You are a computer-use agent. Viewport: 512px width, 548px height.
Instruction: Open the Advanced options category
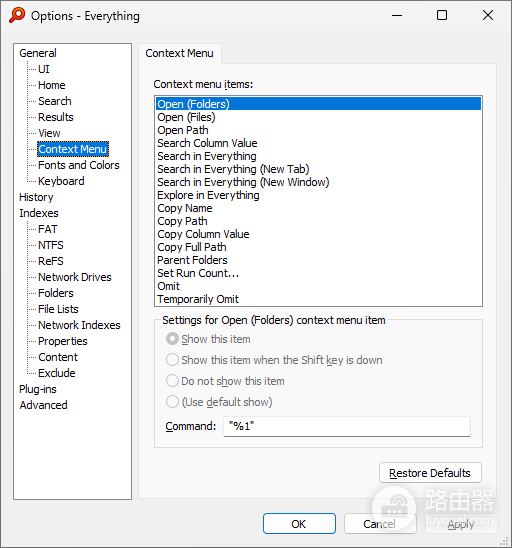tap(43, 405)
